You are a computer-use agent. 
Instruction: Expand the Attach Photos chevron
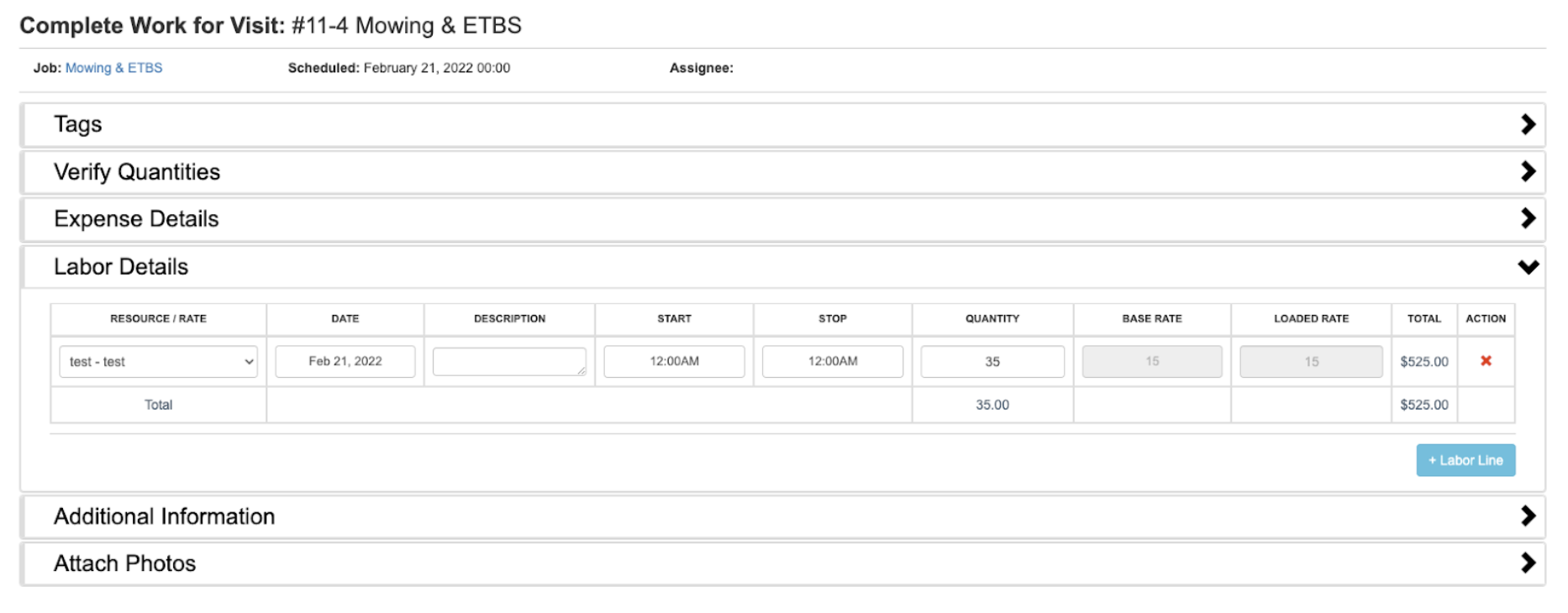[1527, 563]
